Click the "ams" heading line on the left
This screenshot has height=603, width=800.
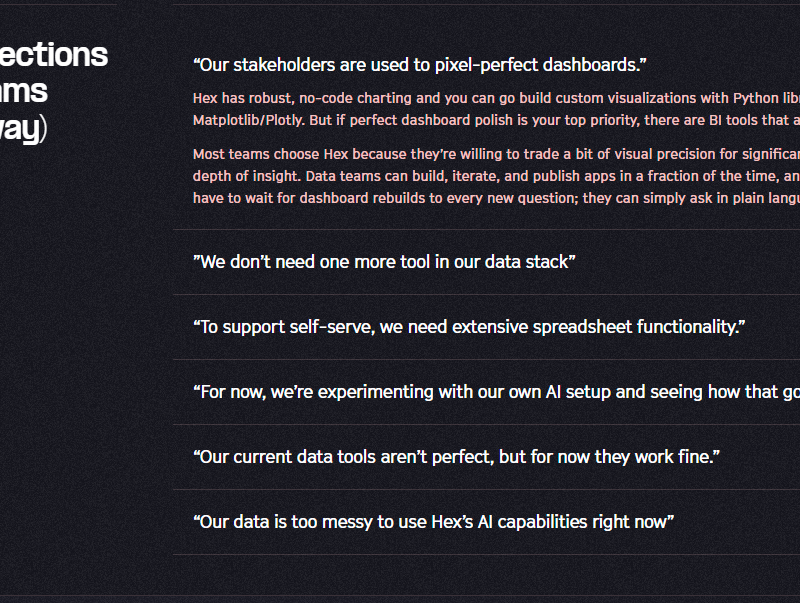[x=24, y=91]
